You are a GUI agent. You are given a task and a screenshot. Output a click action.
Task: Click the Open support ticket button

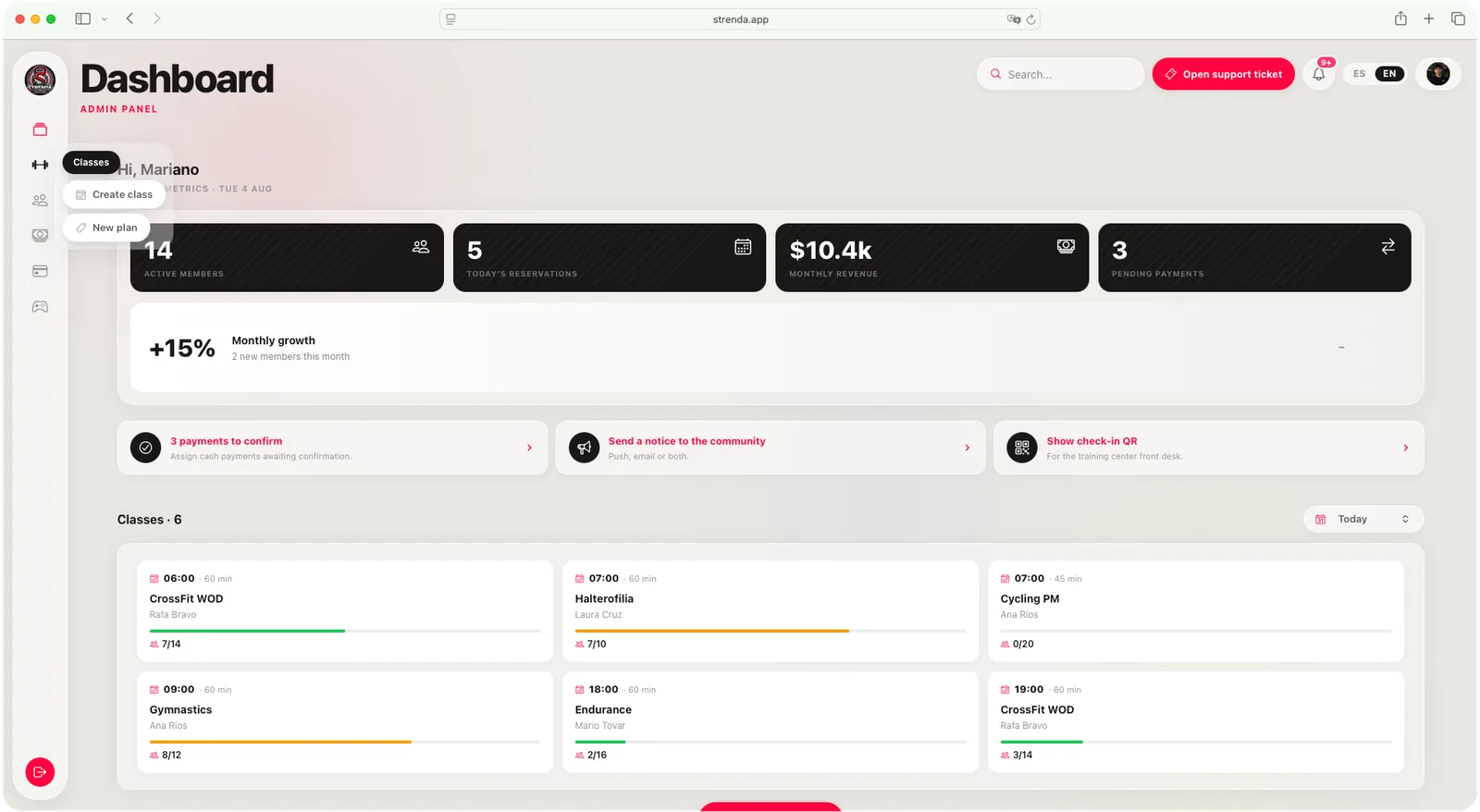click(1223, 74)
